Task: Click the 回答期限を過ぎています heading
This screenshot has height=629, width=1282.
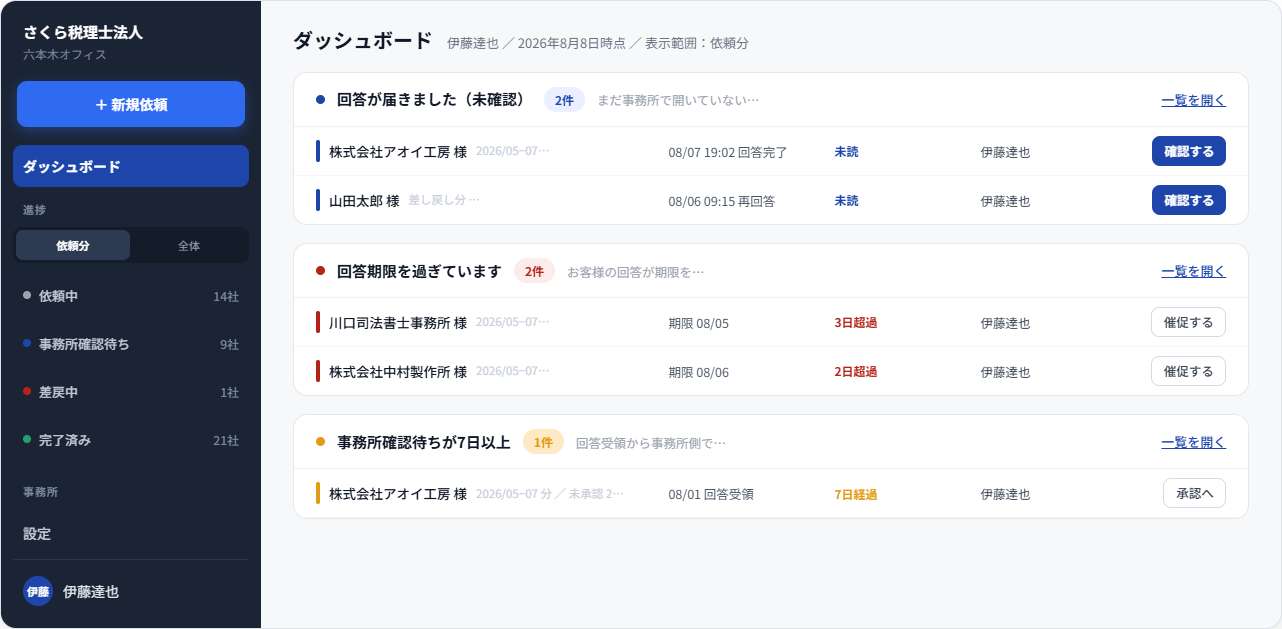Action: click(x=419, y=271)
